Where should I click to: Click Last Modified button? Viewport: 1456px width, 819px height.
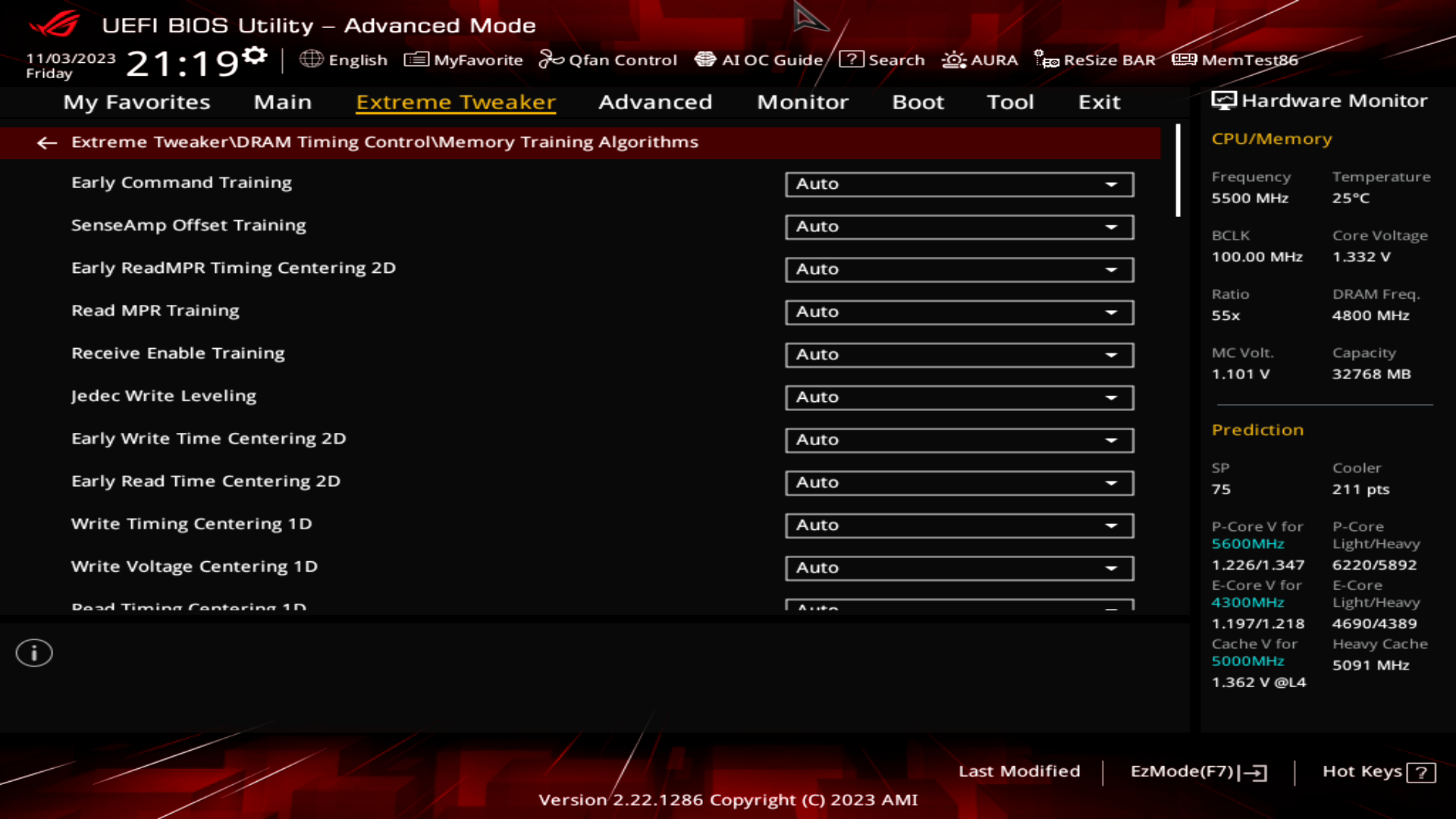tap(1019, 771)
